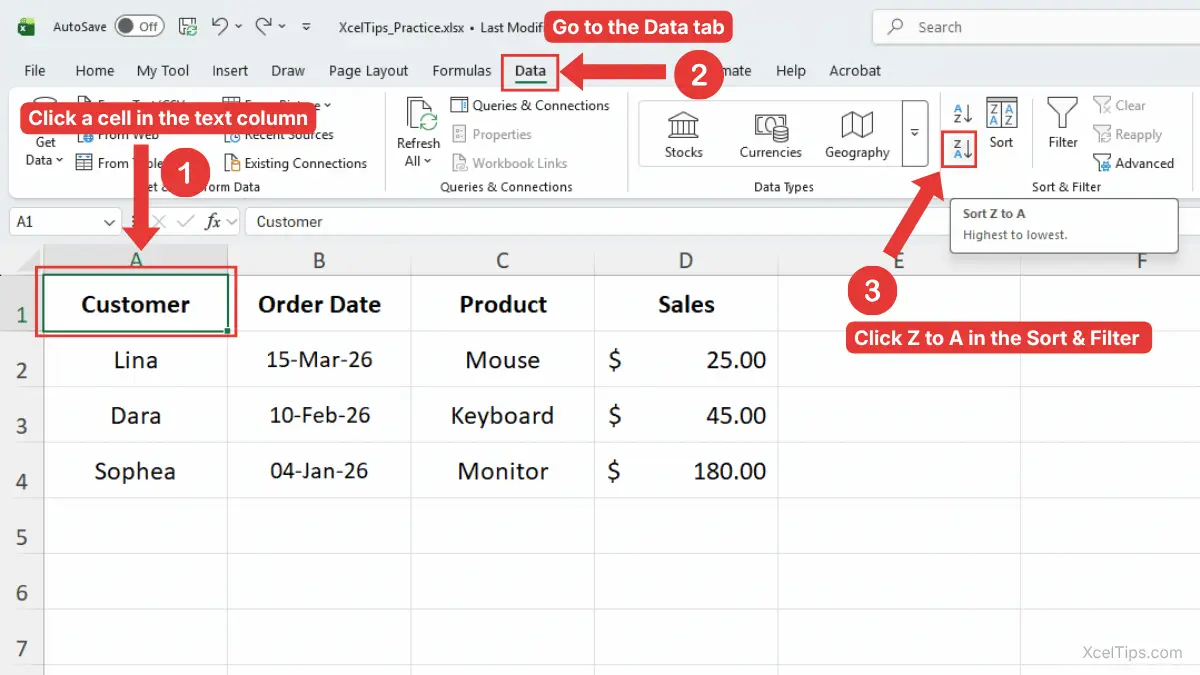Select the sales value 180.00
The height and width of the screenshot is (675, 1200).
tap(686, 471)
